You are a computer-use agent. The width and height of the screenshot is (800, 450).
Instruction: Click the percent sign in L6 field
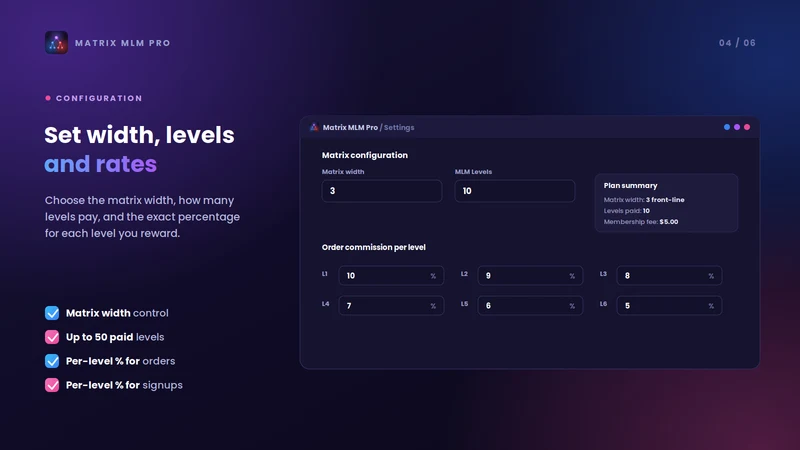(x=711, y=306)
